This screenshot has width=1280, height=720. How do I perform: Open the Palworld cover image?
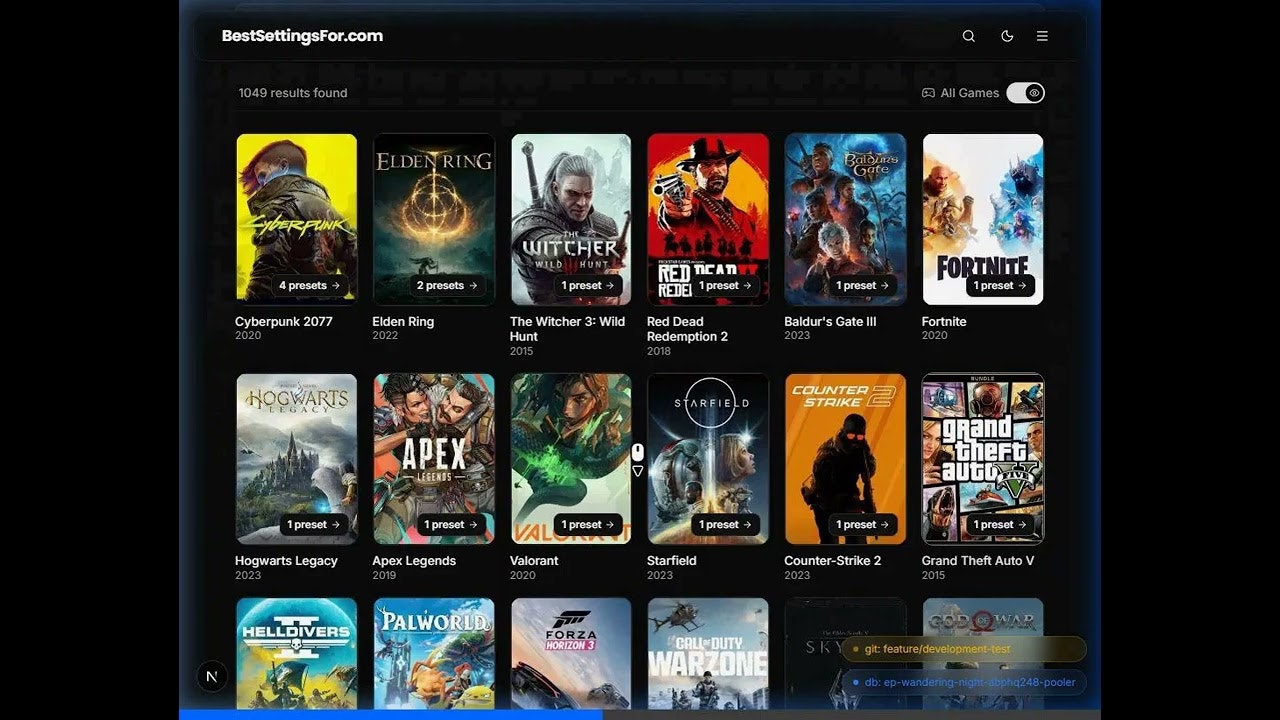click(x=434, y=654)
